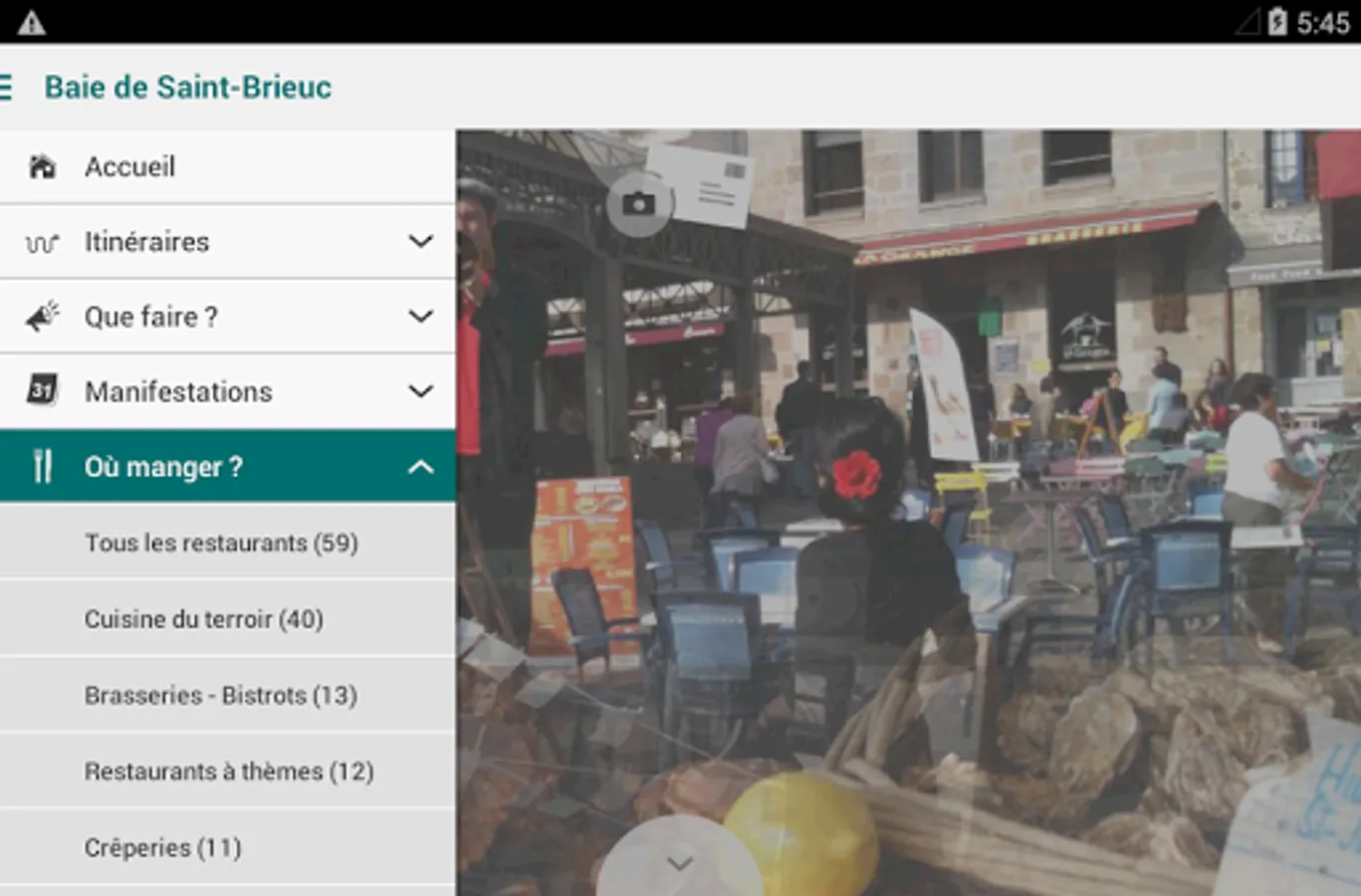Click the Manifestations calendar icon

[x=42, y=390]
